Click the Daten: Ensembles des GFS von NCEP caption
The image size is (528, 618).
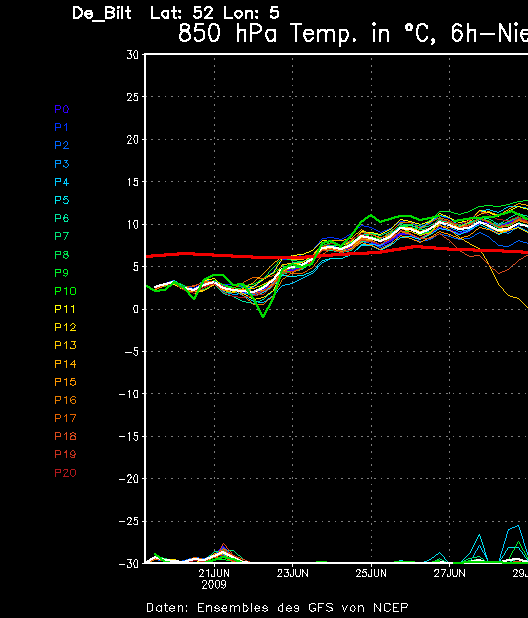click(x=277, y=607)
